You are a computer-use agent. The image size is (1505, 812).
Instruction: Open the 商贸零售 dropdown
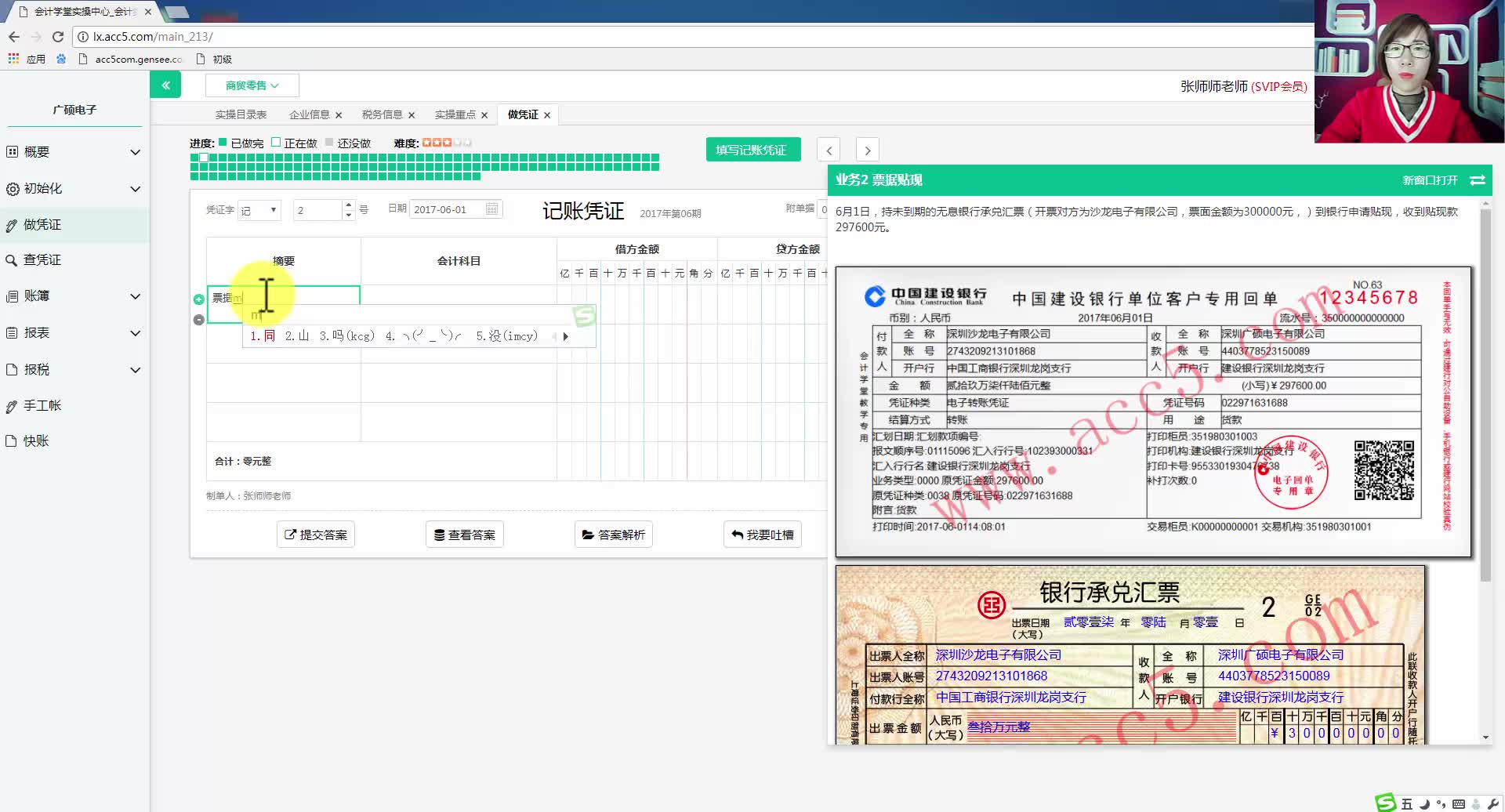pos(251,85)
